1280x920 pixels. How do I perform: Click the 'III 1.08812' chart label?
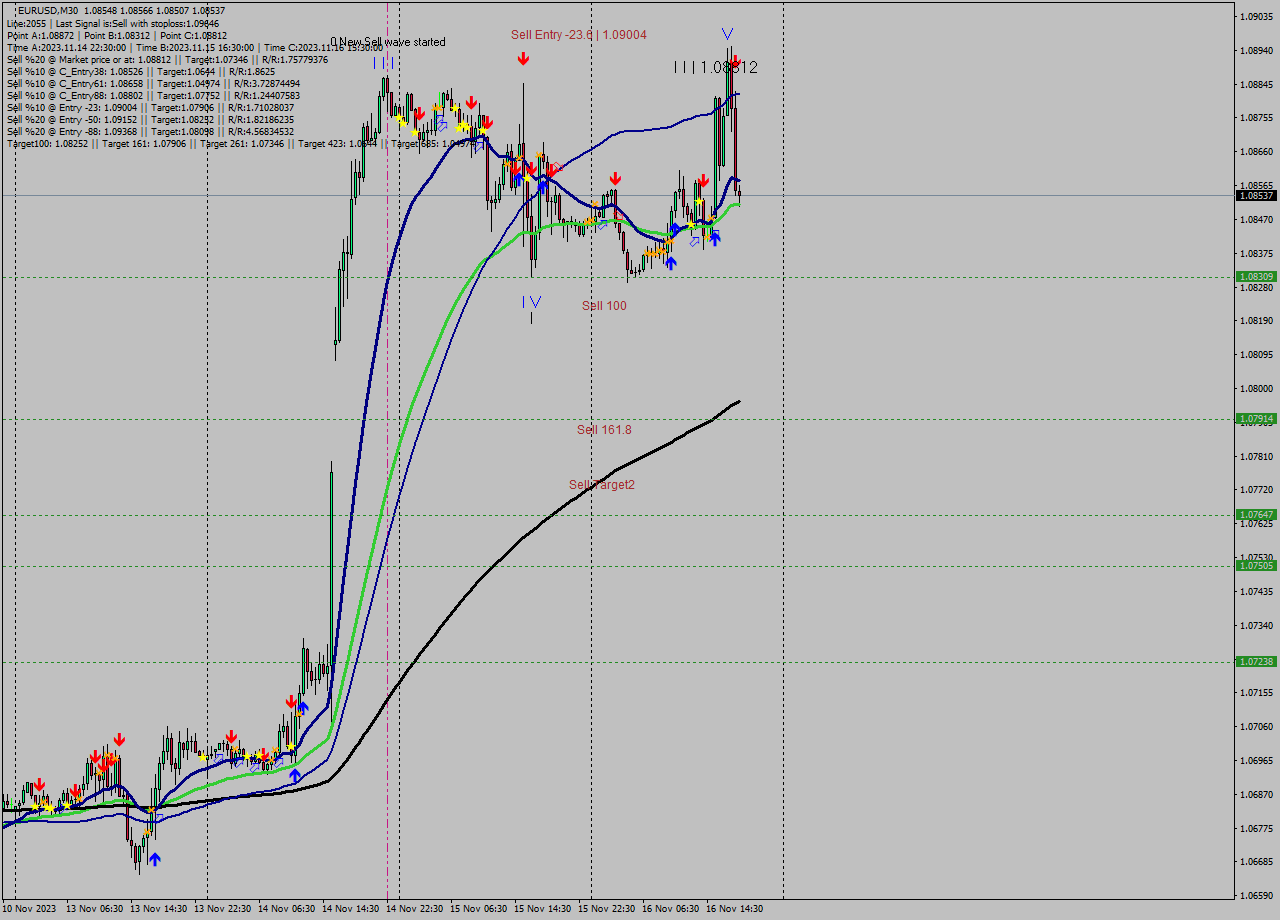click(x=716, y=67)
